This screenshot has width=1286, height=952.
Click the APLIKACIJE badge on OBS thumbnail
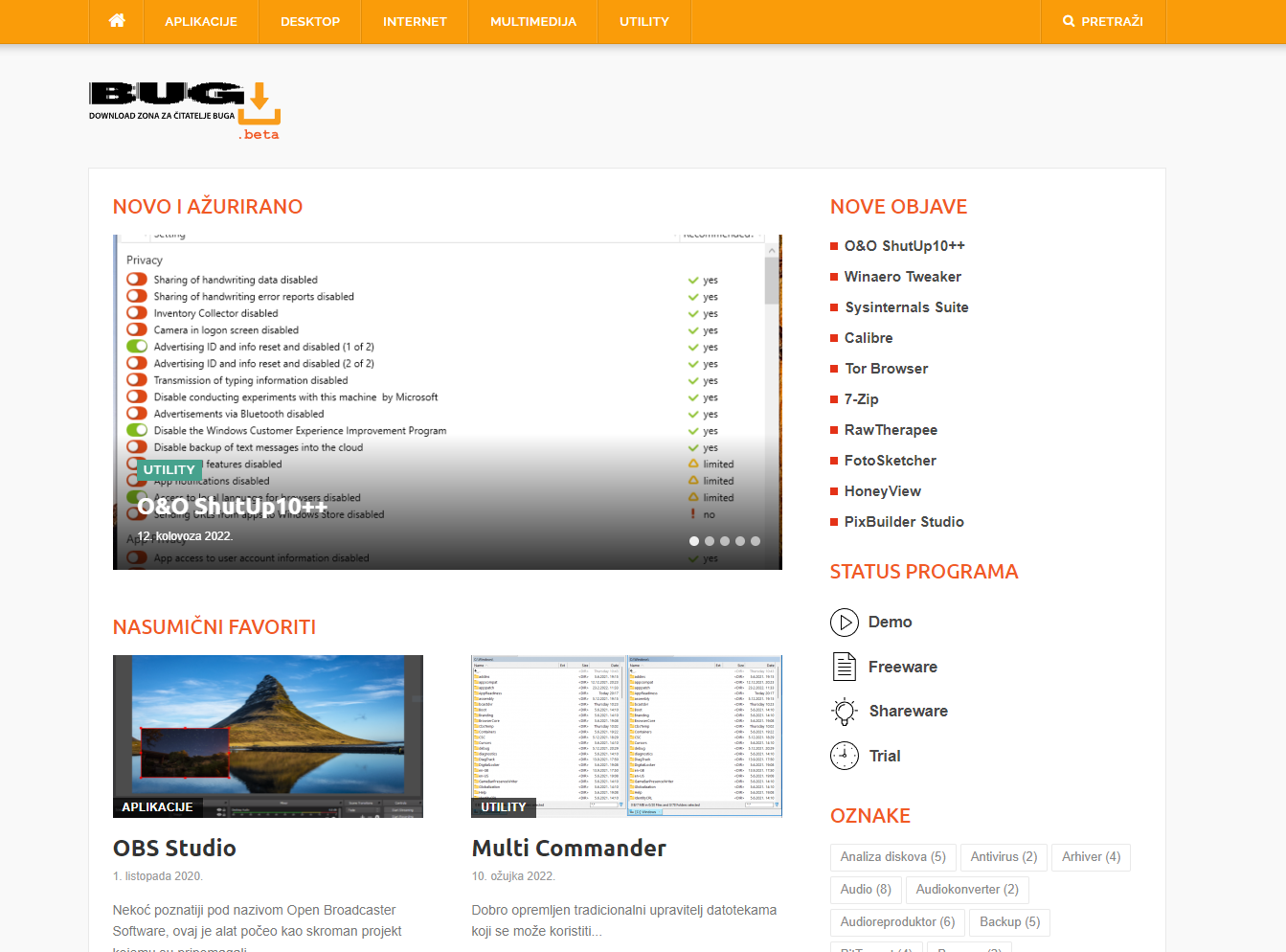point(157,807)
